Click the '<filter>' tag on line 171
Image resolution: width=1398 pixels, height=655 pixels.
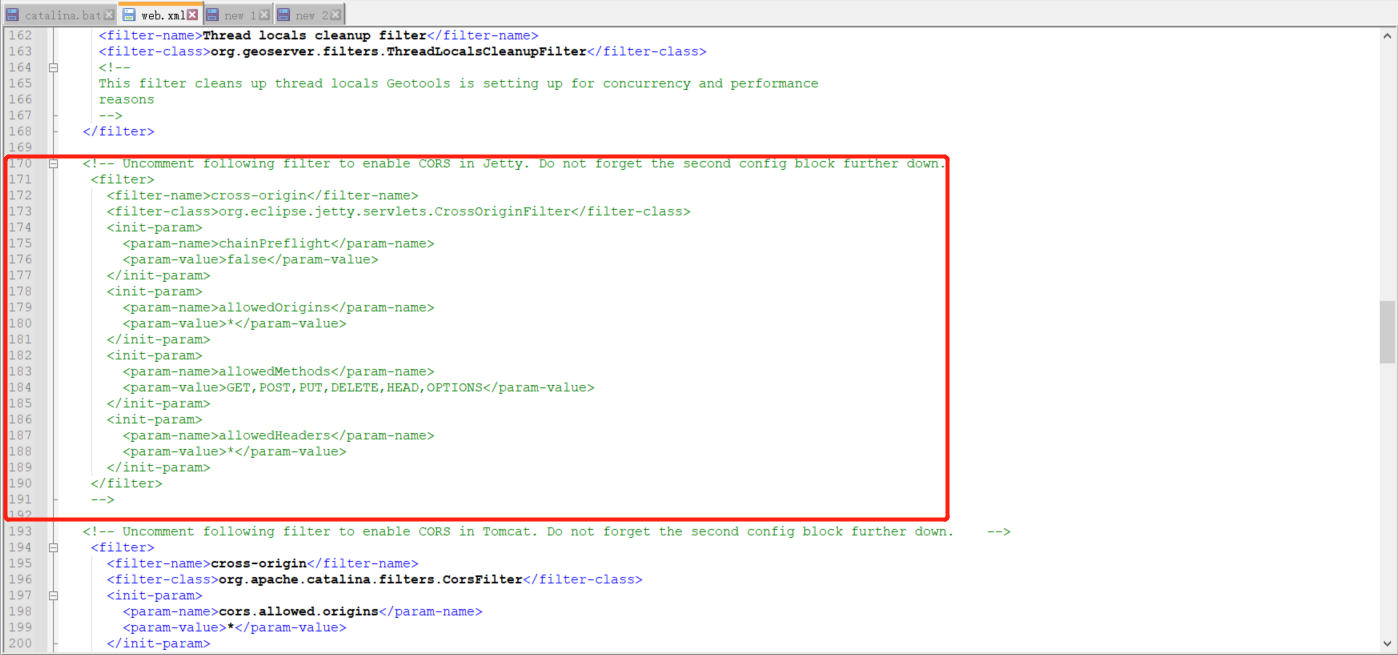point(122,180)
